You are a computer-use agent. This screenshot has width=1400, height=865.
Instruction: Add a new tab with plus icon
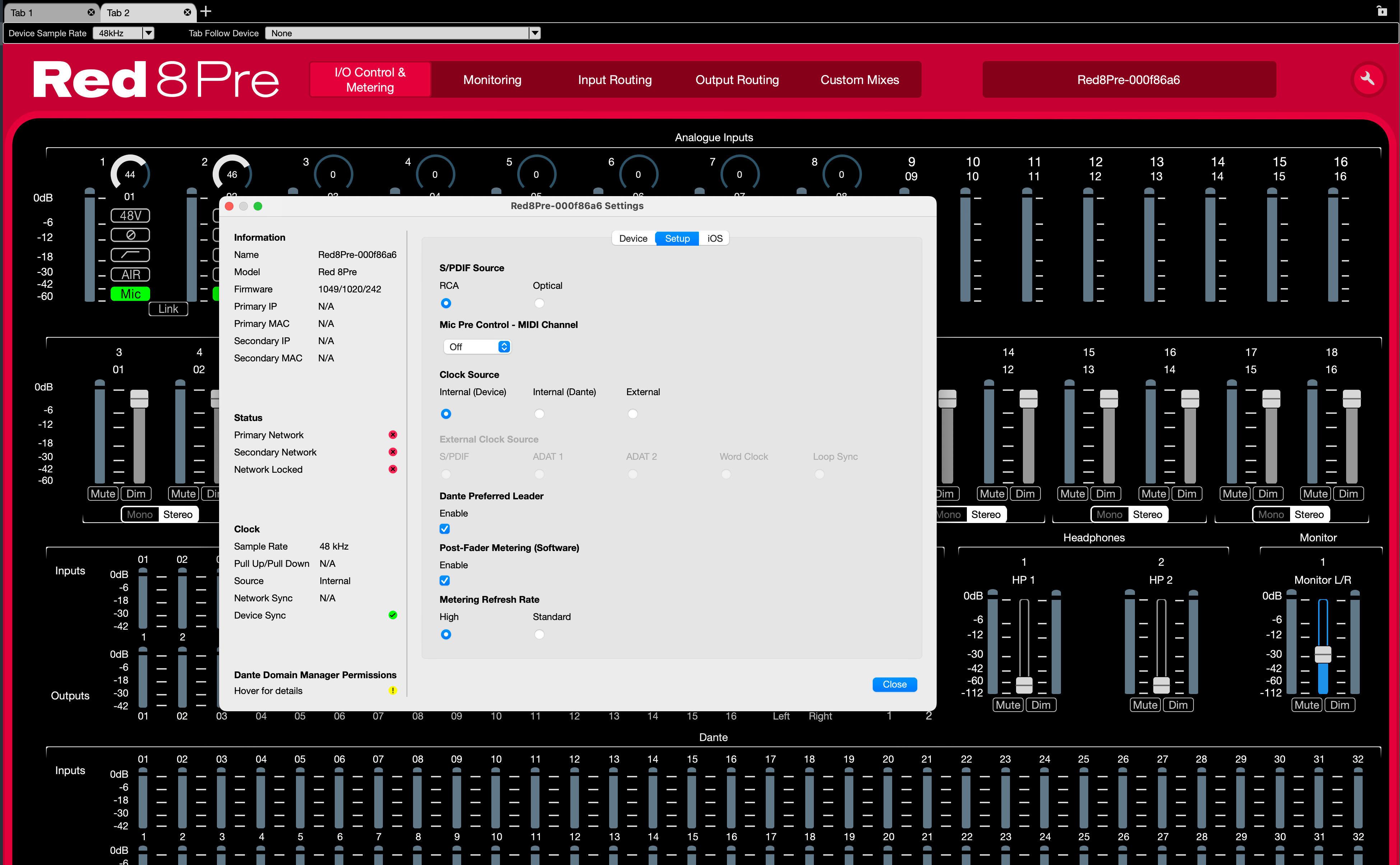coord(206,11)
